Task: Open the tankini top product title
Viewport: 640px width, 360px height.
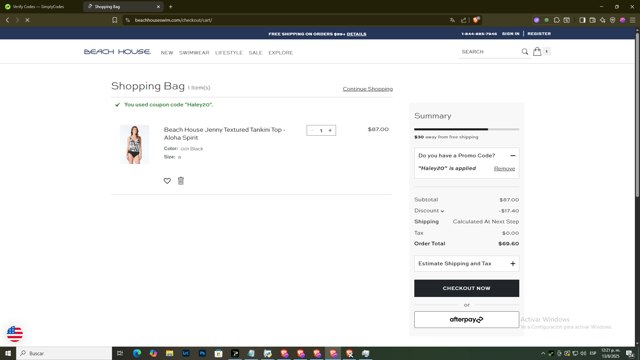Action: click(x=224, y=133)
